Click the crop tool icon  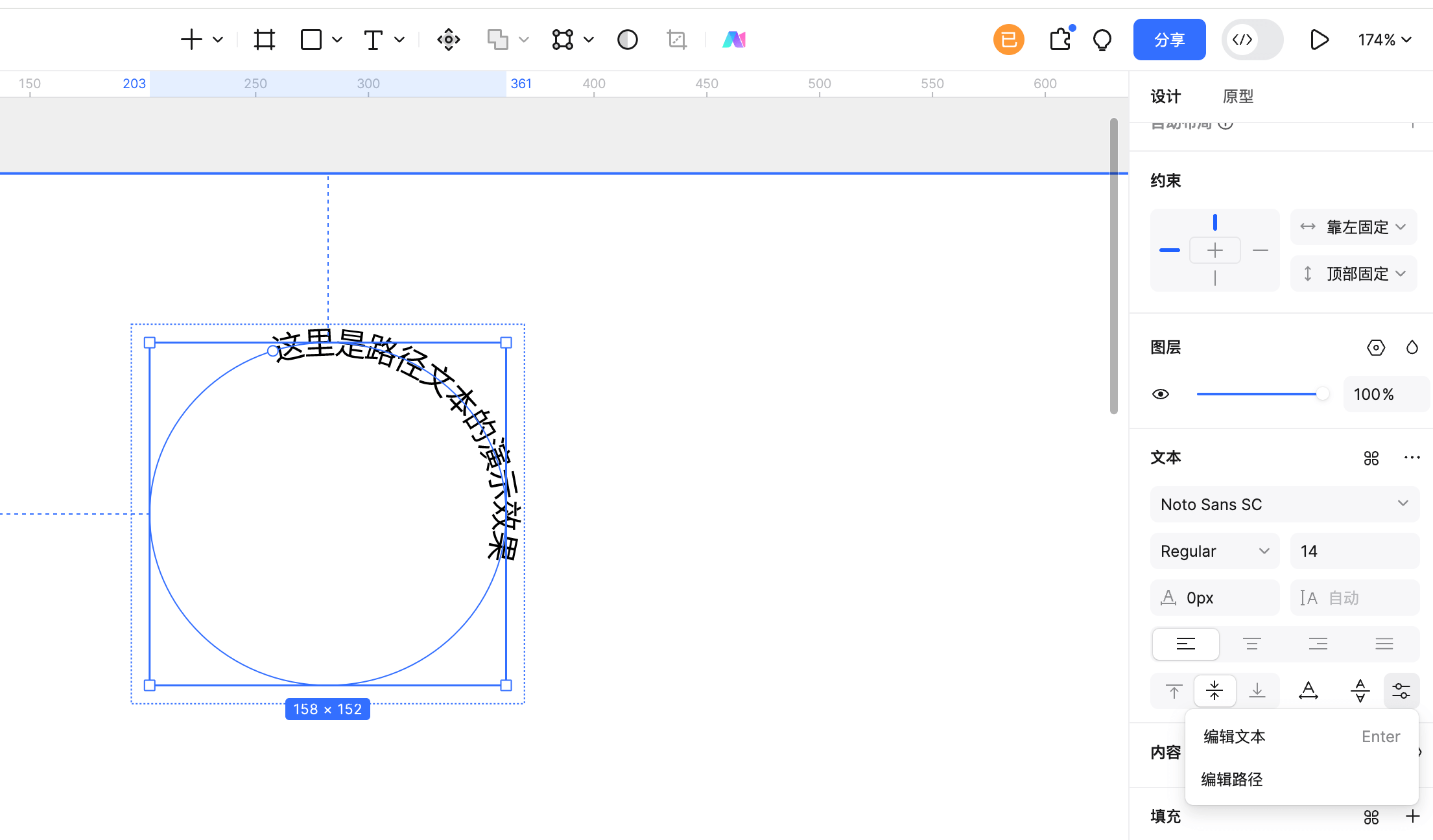pos(676,40)
